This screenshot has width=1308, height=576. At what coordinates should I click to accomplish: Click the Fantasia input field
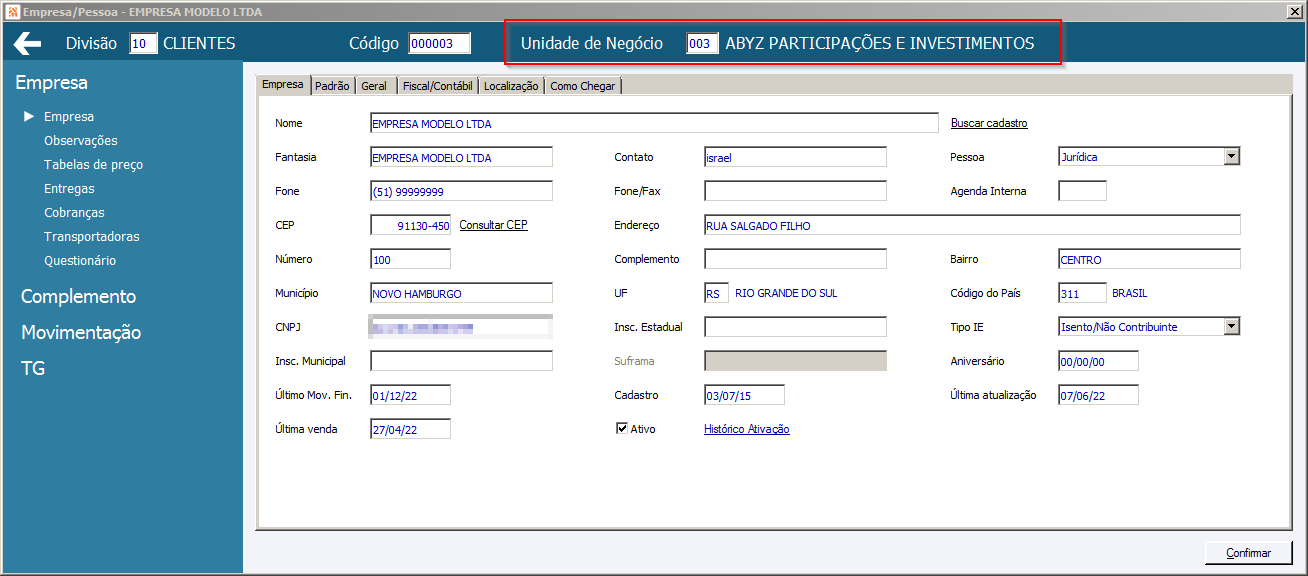(461, 157)
